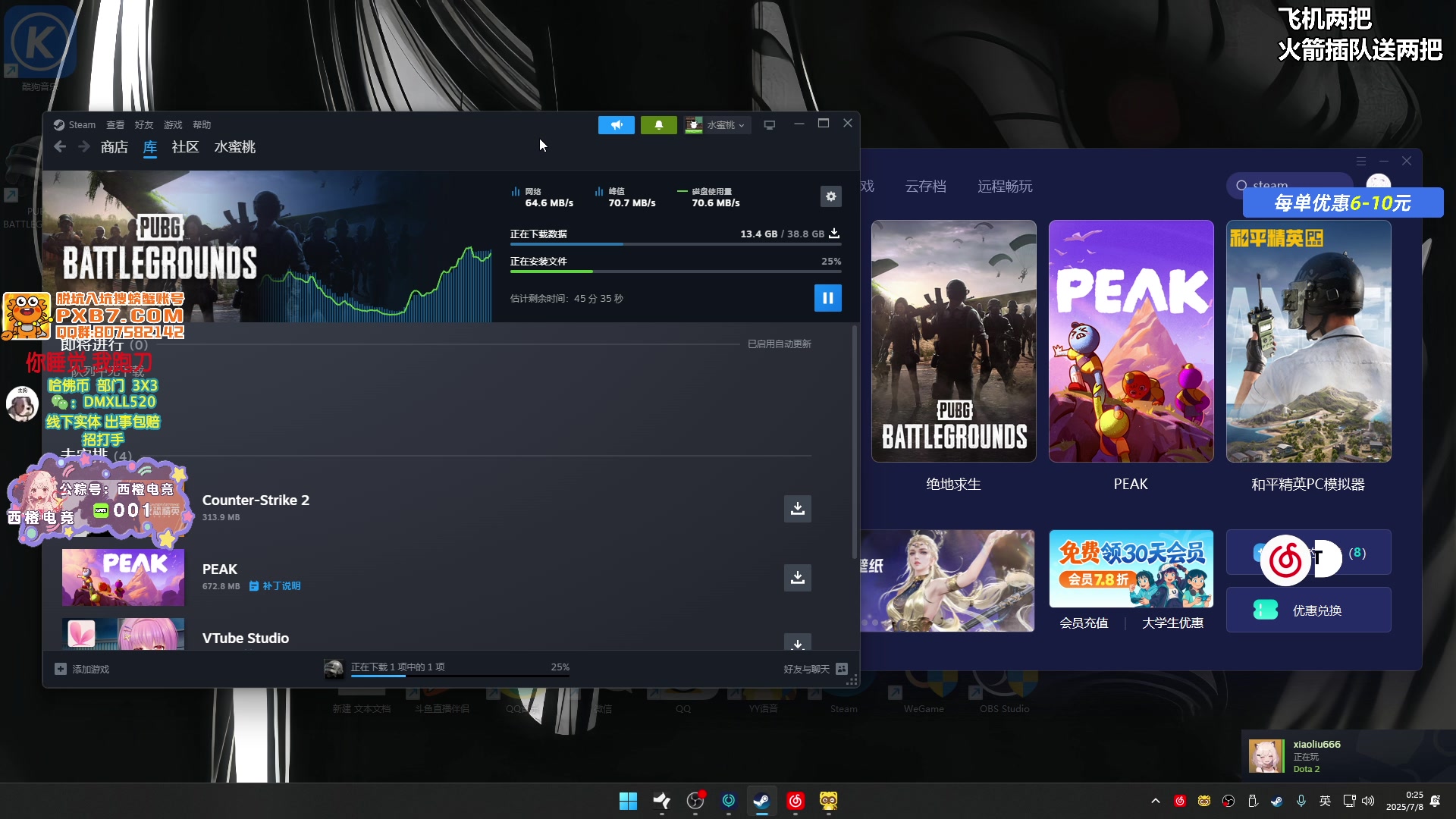The height and width of the screenshot is (819, 1456).
Task: Open the 库 tab
Action: click(x=150, y=147)
